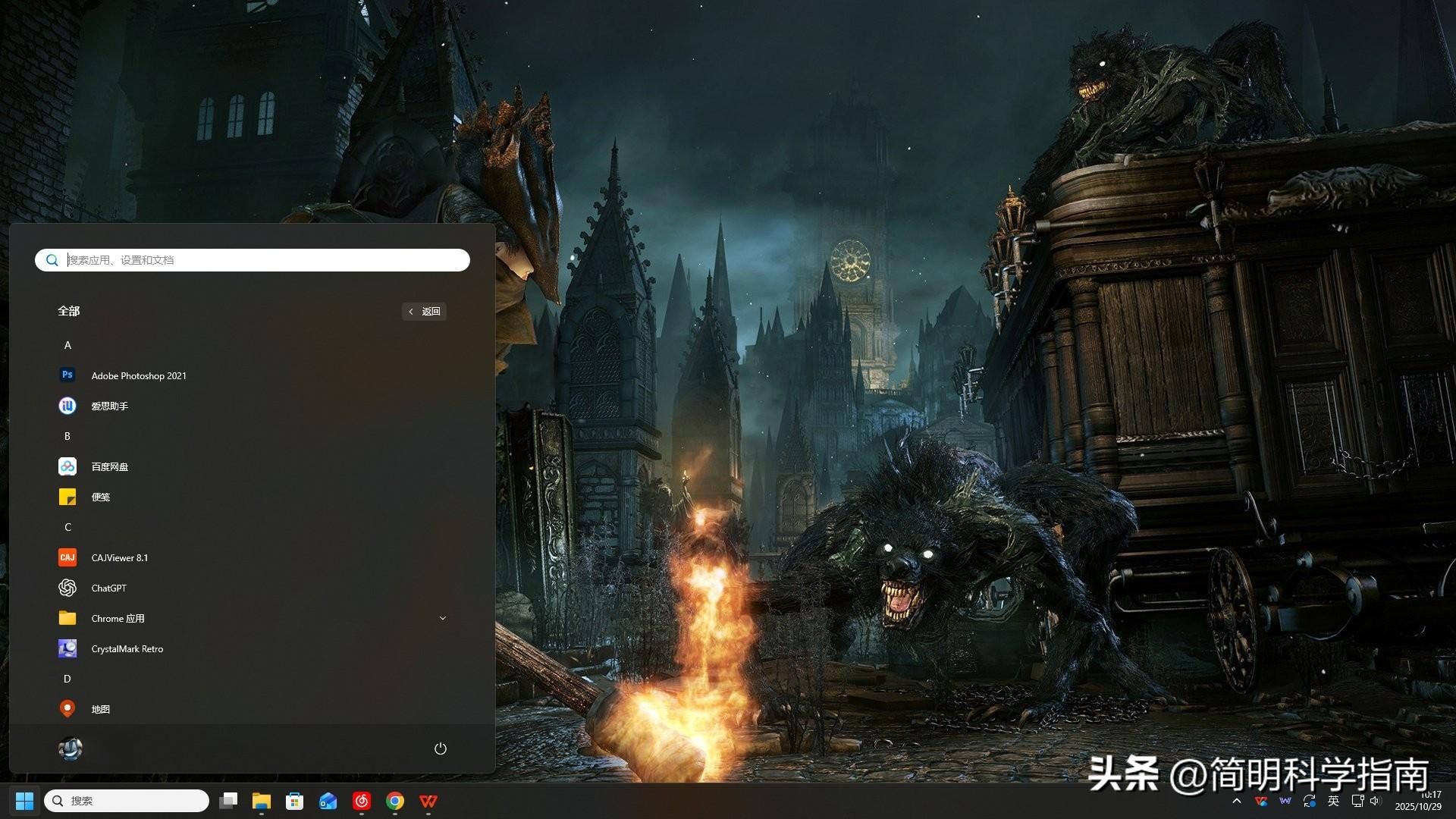Click the Windows Start button

click(x=24, y=800)
